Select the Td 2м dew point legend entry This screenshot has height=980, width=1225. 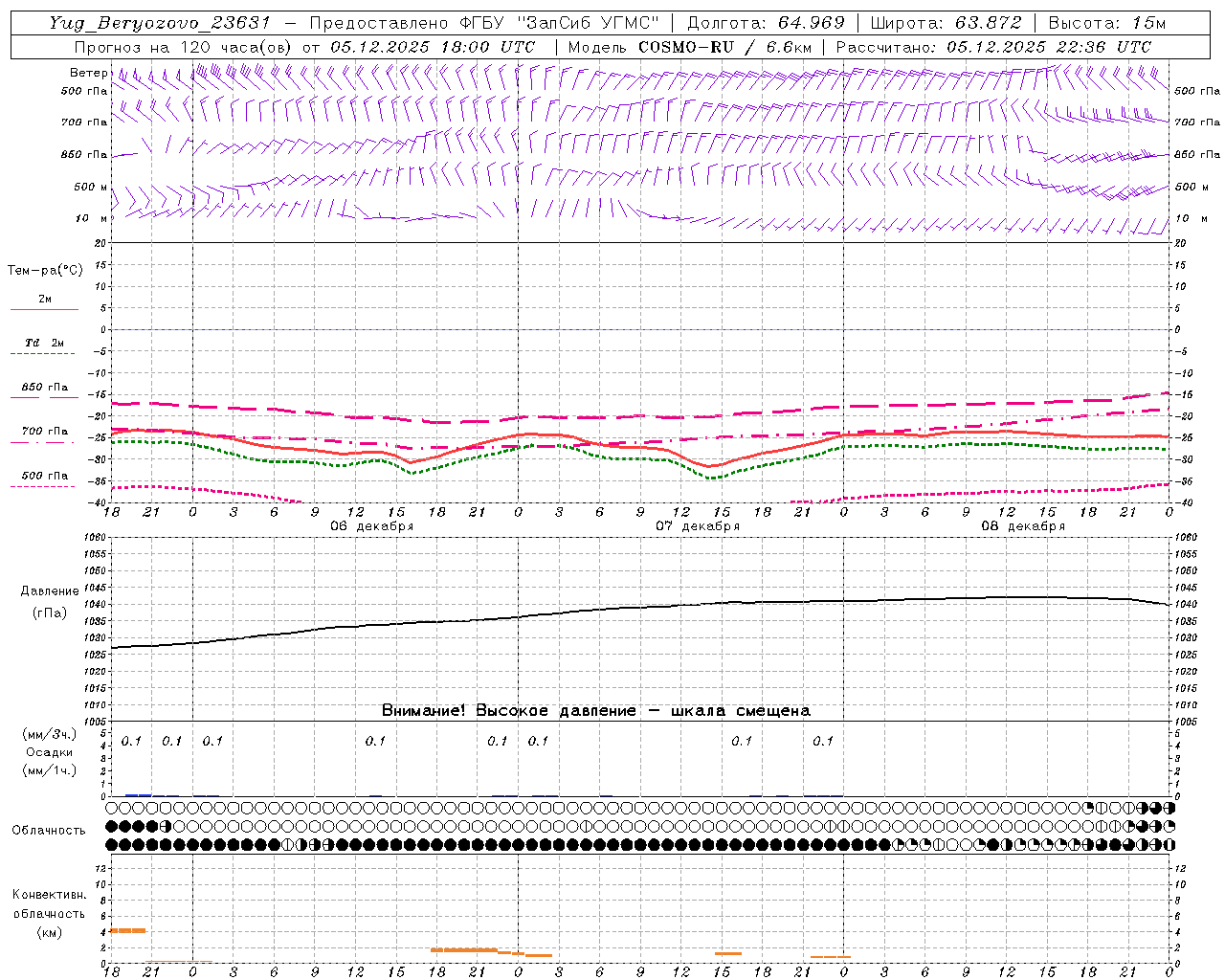click(45, 343)
